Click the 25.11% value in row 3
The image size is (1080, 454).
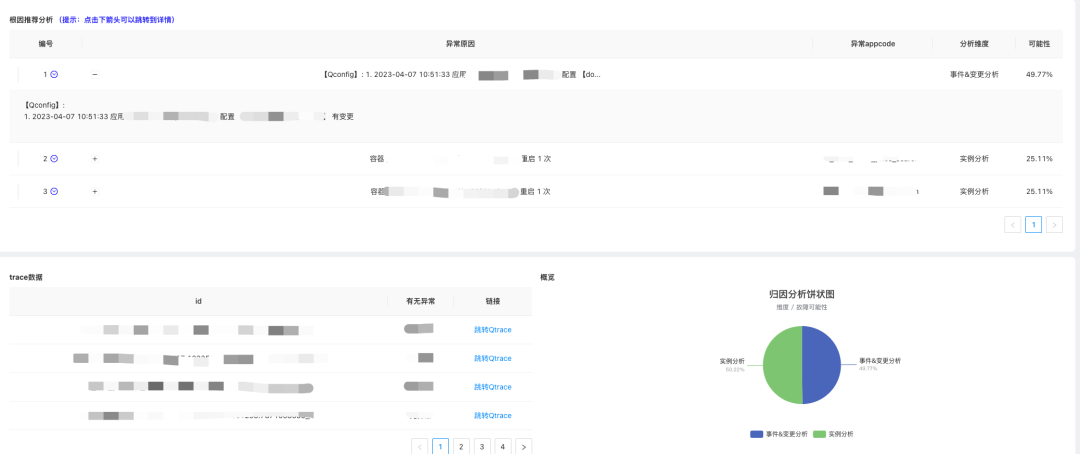pos(1039,192)
